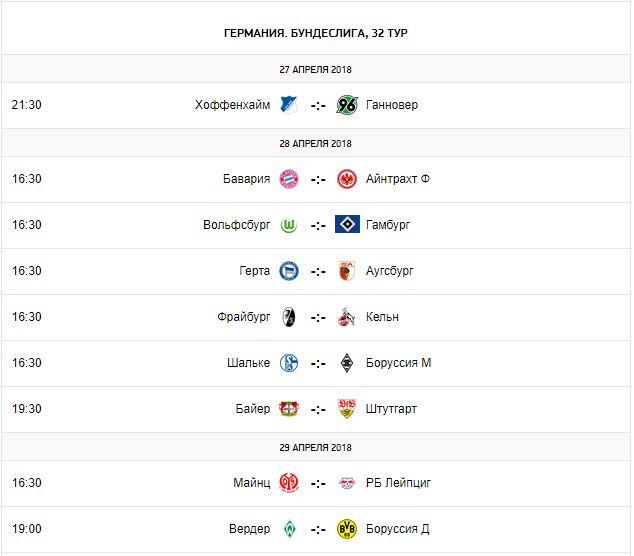Open the Хоффенхайм team link

(x=233, y=105)
